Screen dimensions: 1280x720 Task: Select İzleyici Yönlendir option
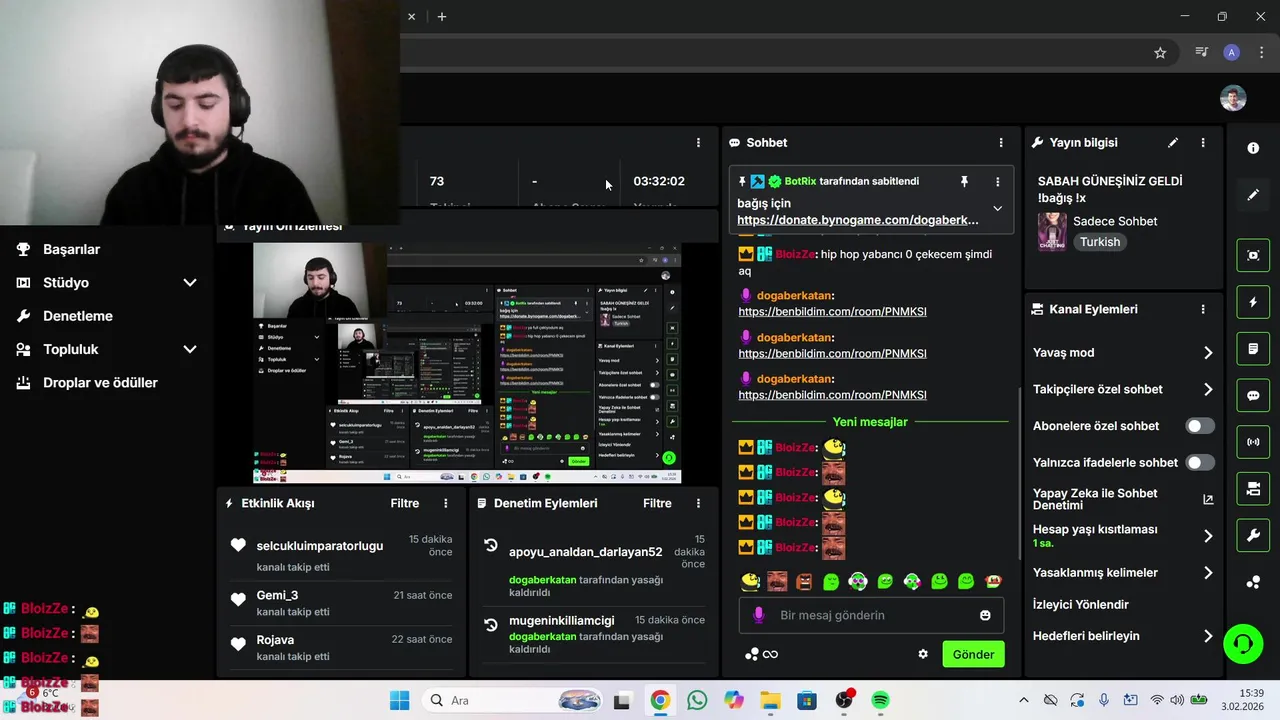pyautogui.click(x=1081, y=605)
